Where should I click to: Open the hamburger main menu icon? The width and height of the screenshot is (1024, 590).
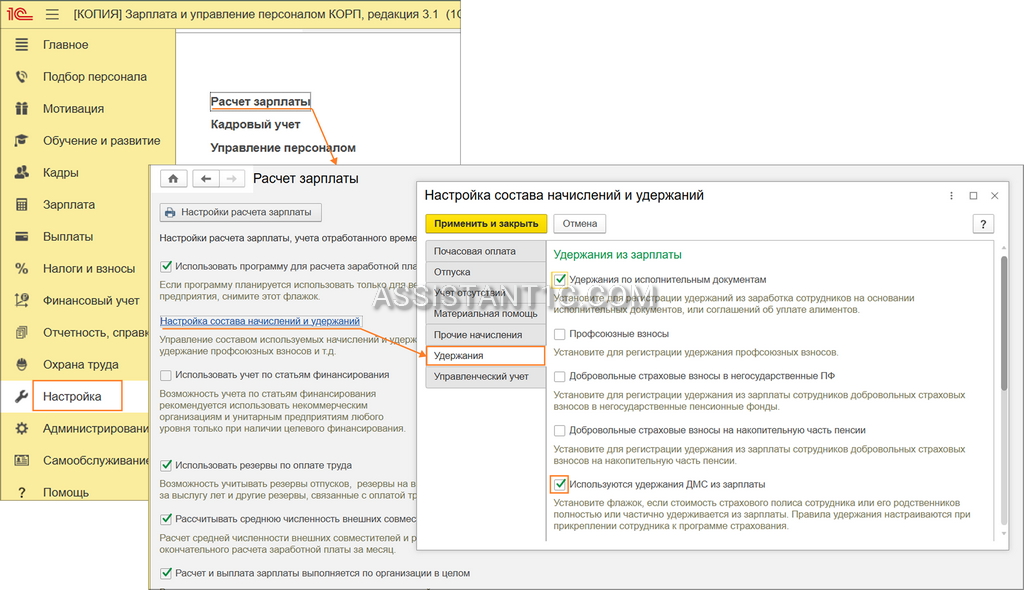pyautogui.click(x=52, y=14)
